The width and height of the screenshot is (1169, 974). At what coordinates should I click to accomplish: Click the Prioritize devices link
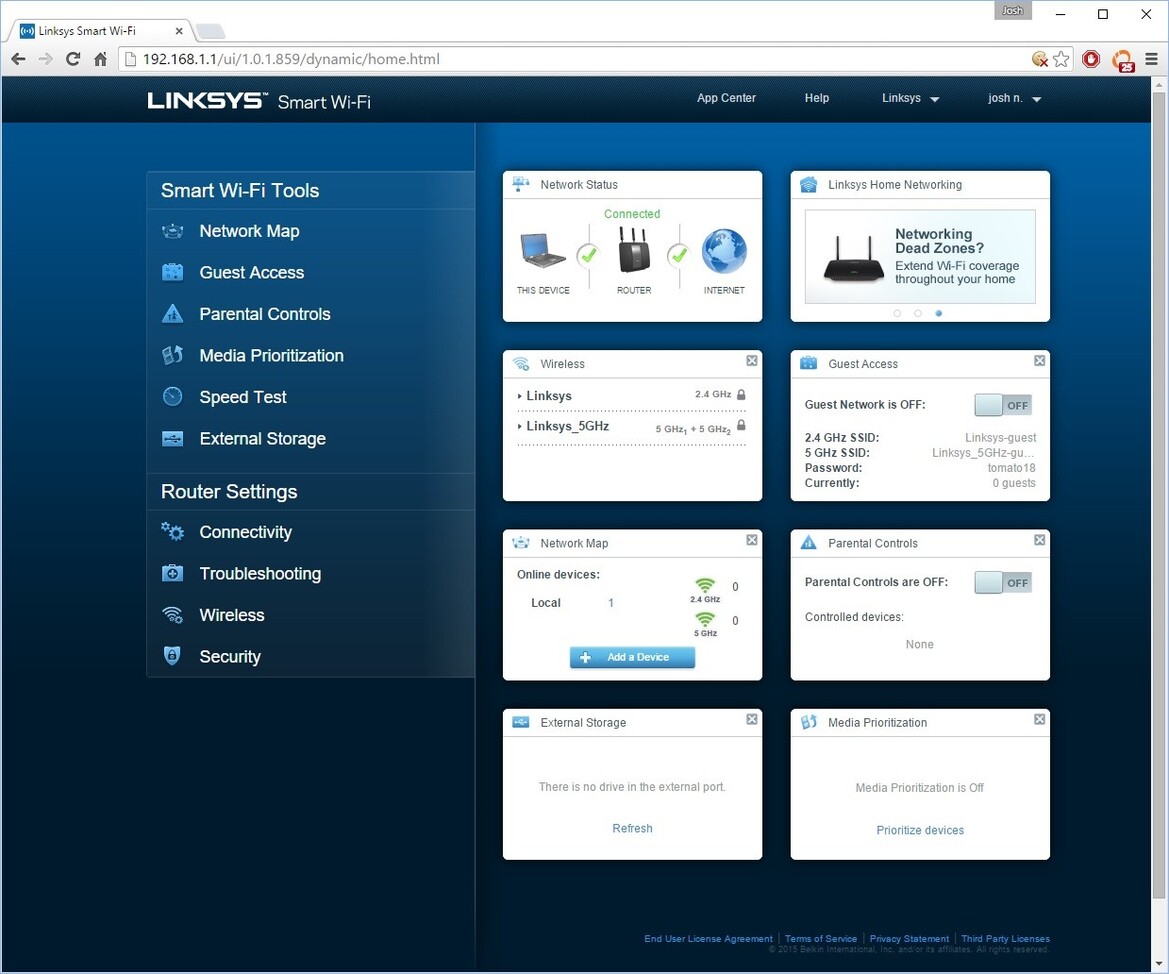(x=920, y=830)
